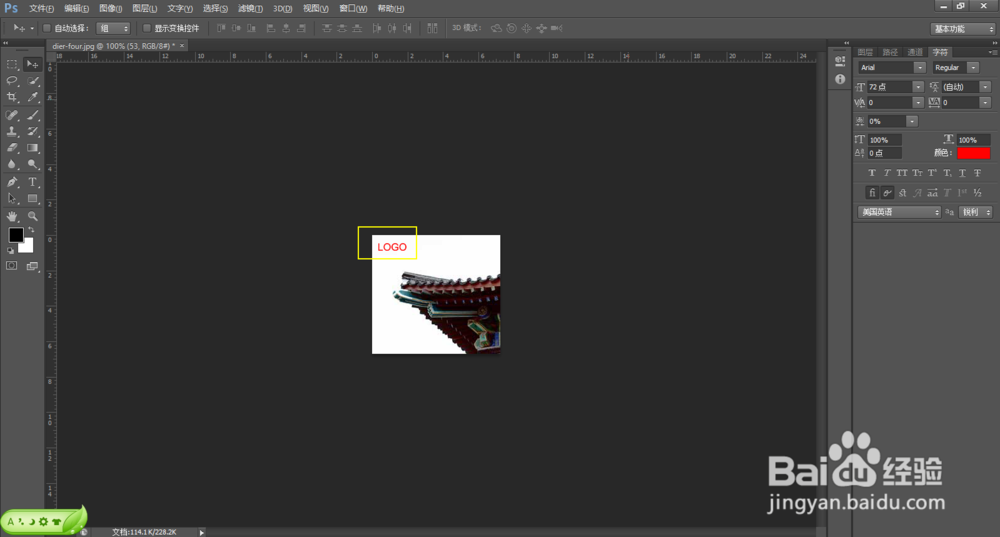Image resolution: width=1000 pixels, height=537 pixels.
Task: Select the Horizontal Type tool
Action: pos(33,182)
